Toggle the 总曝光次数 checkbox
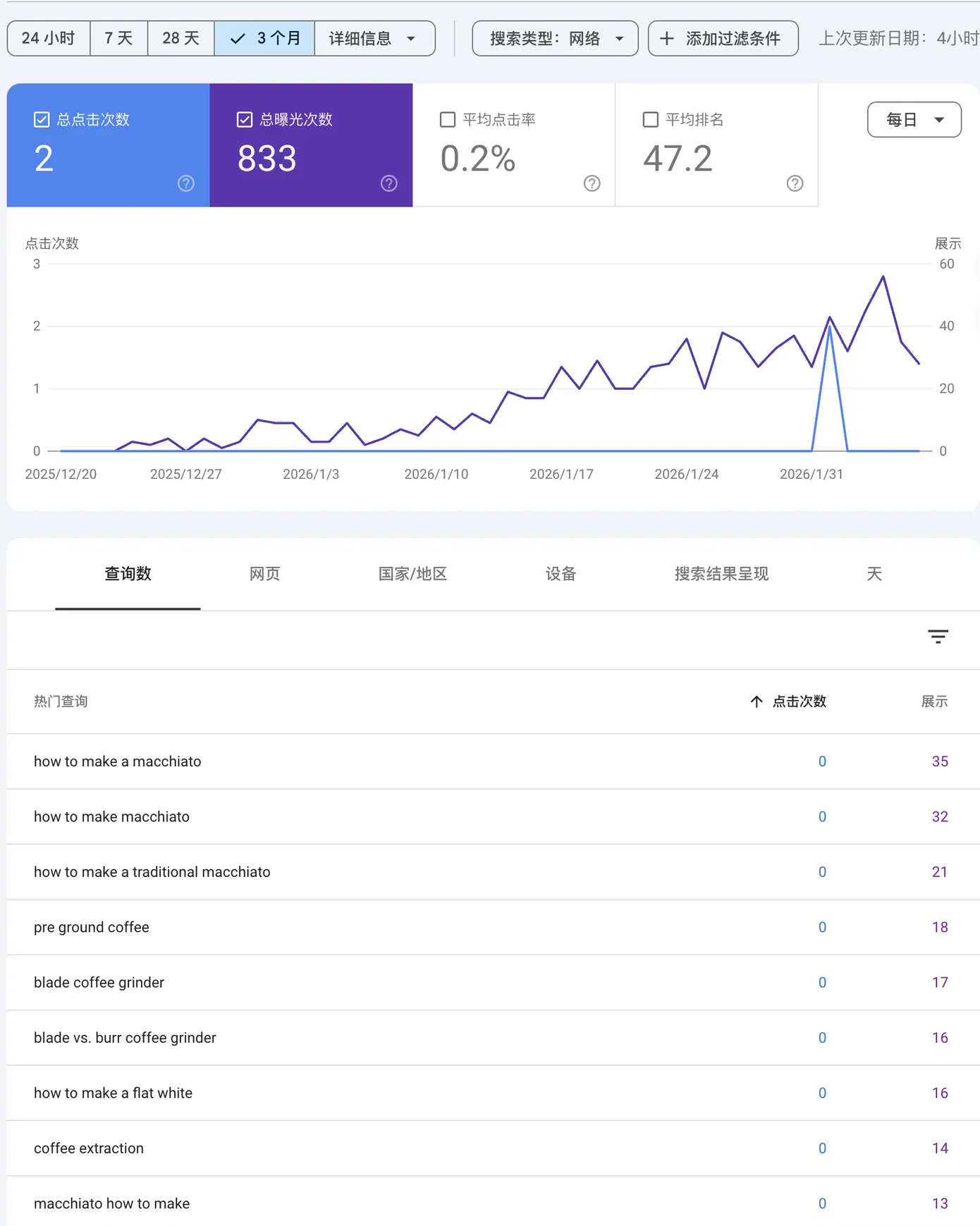The width and height of the screenshot is (980, 1226). [x=245, y=120]
